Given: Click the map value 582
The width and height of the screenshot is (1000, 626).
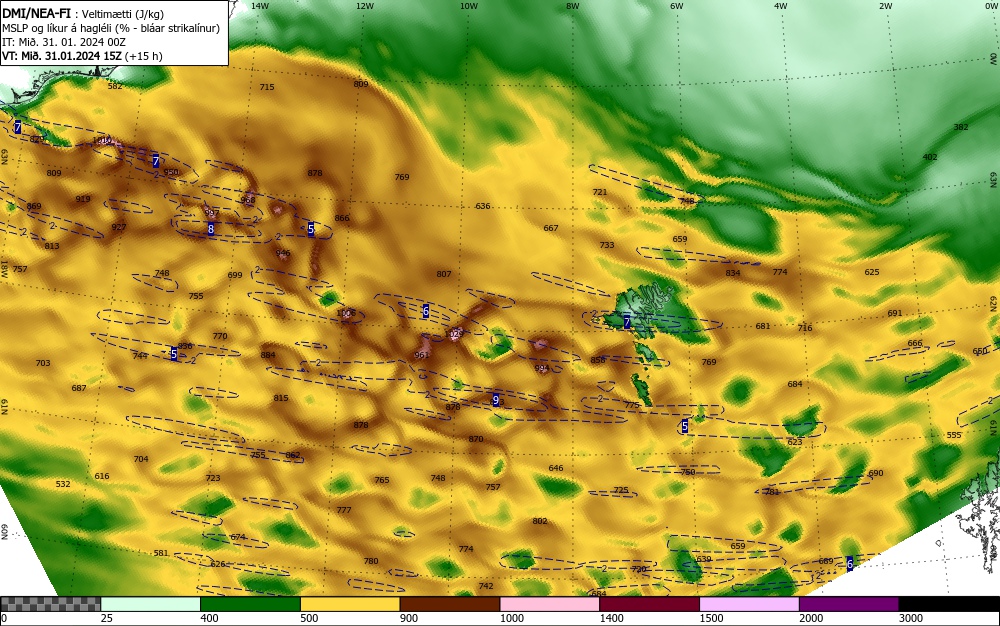Looking at the screenshot, I should pyautogui.click(x=115, y=86).
